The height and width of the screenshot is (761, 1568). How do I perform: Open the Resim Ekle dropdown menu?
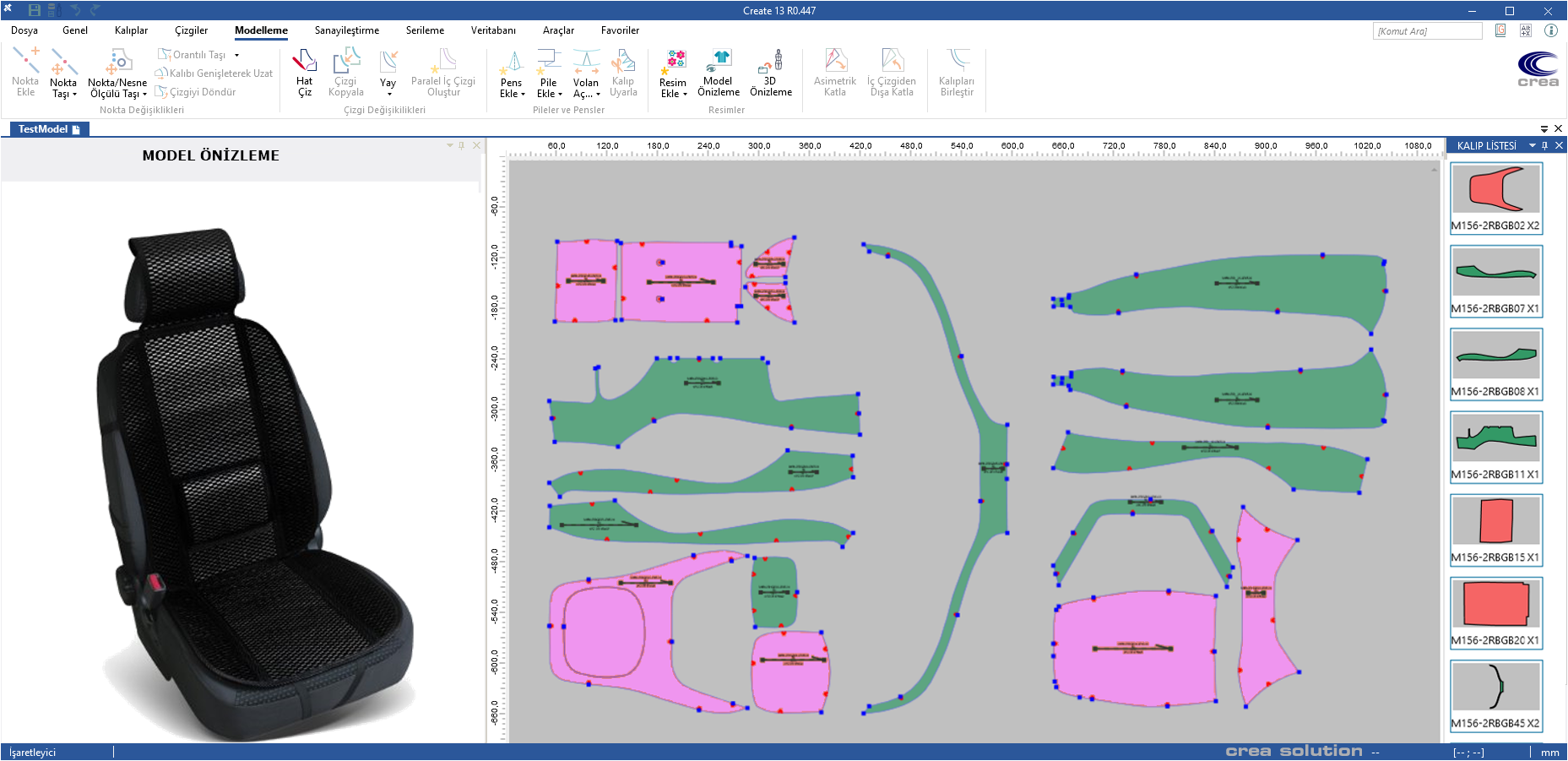point(673,94)
